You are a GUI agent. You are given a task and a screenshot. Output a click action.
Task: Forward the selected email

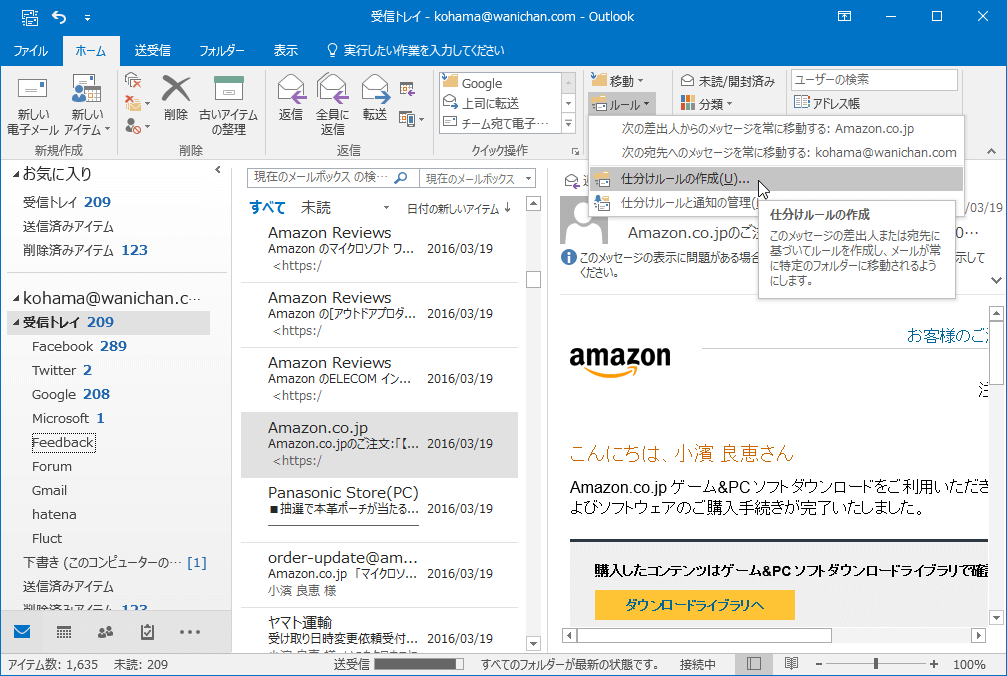[375, 98]
